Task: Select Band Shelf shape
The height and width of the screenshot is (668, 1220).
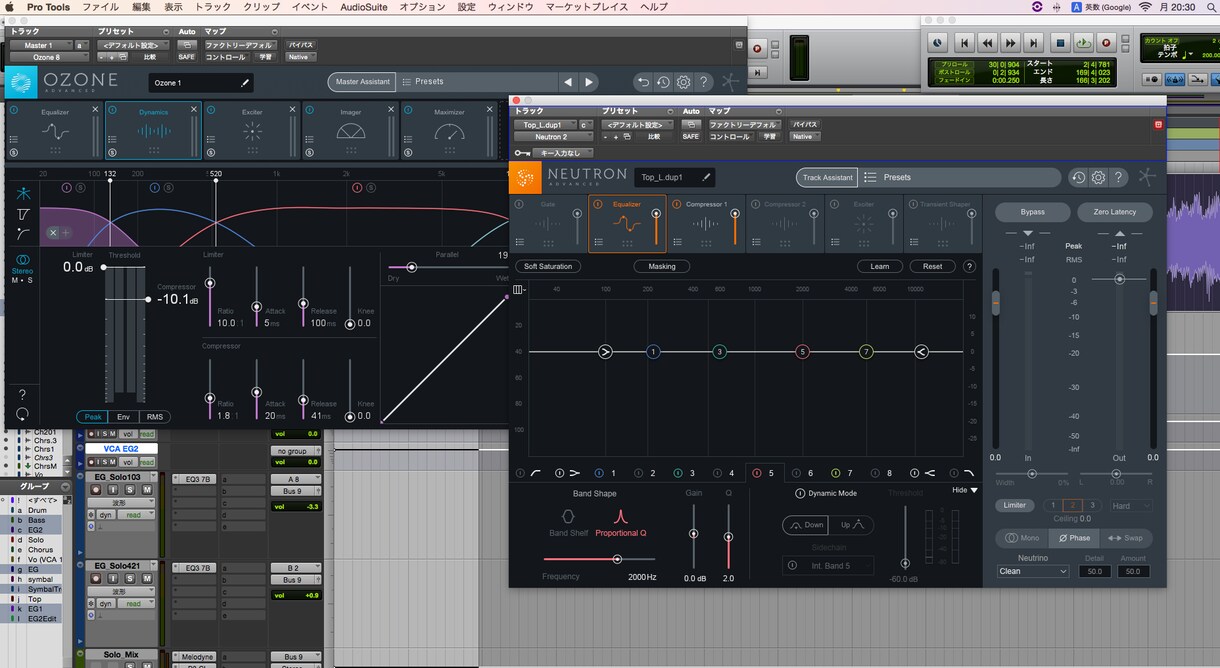Action: [568, 522]
